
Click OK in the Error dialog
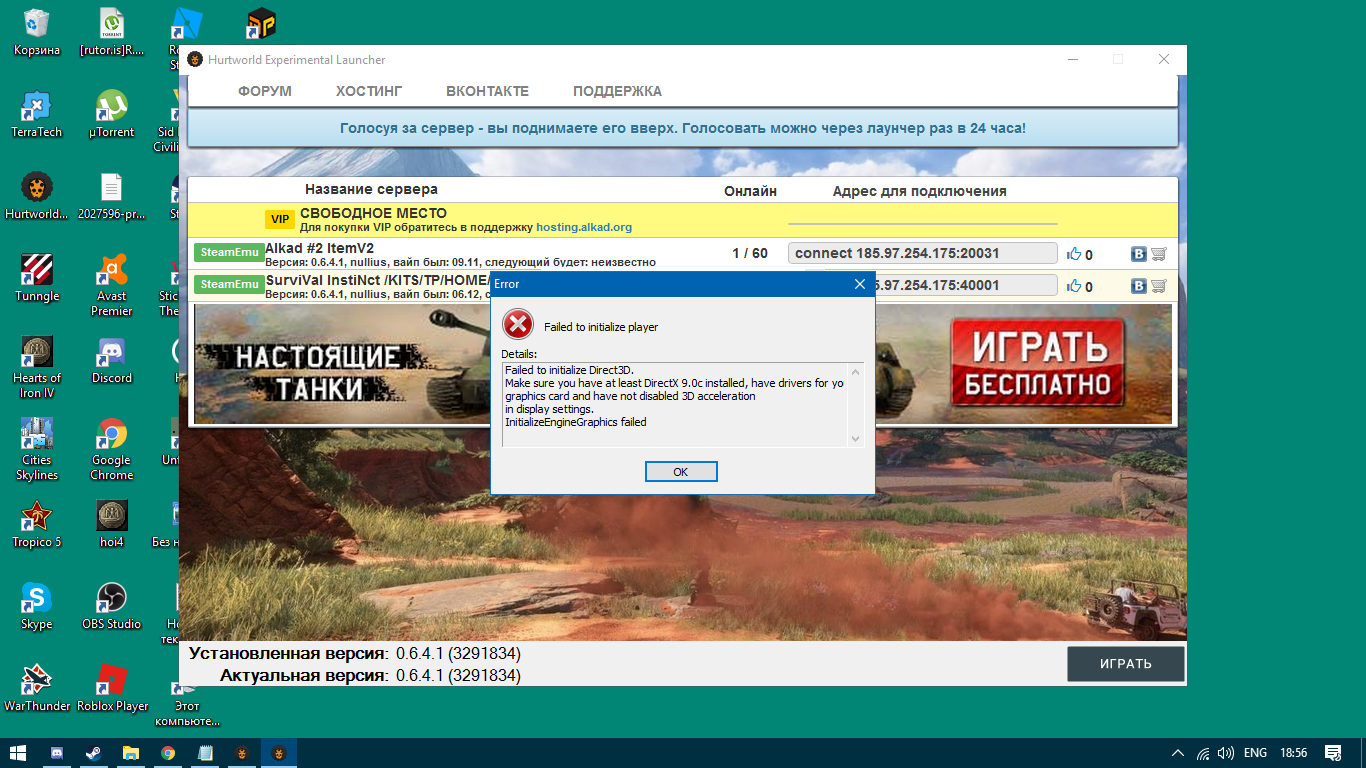[x=681, y=472]
